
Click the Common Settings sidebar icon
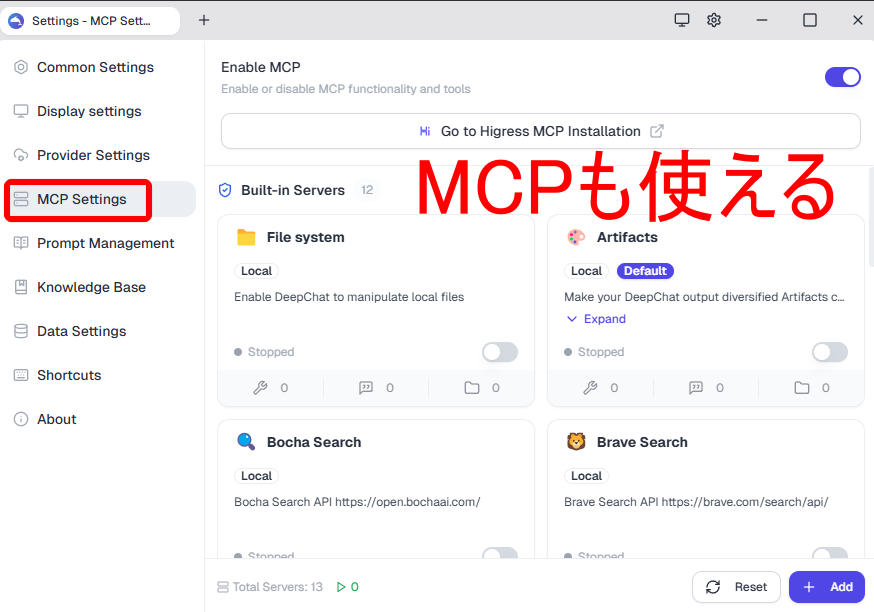[x=21, y=67]
